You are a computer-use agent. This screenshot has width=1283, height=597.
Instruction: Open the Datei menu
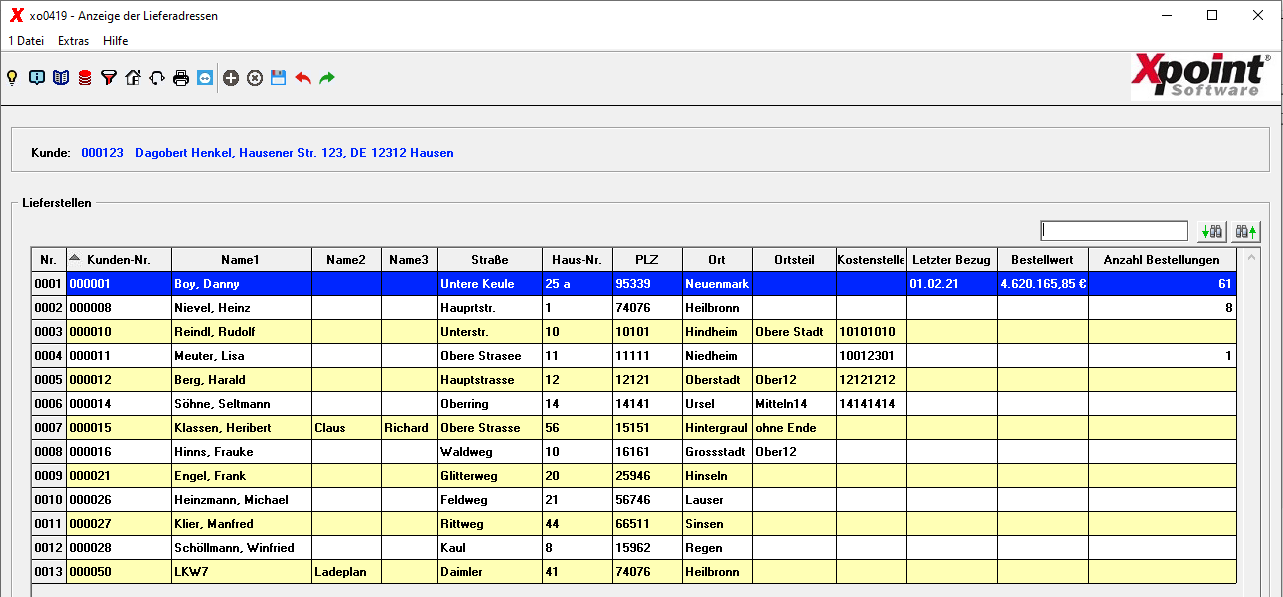point(26,41)
